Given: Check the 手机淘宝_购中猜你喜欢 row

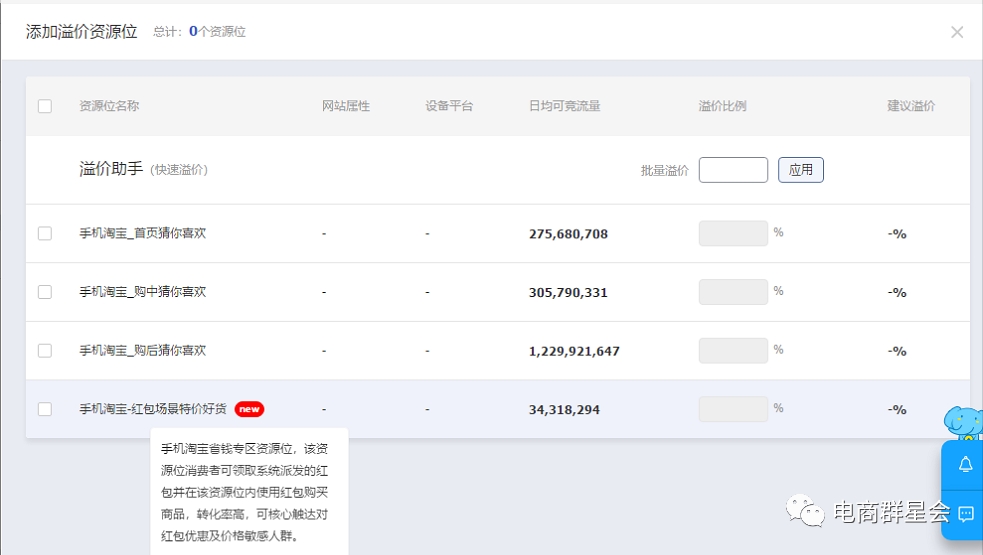Looking at the screenshot, I should 45,292.
